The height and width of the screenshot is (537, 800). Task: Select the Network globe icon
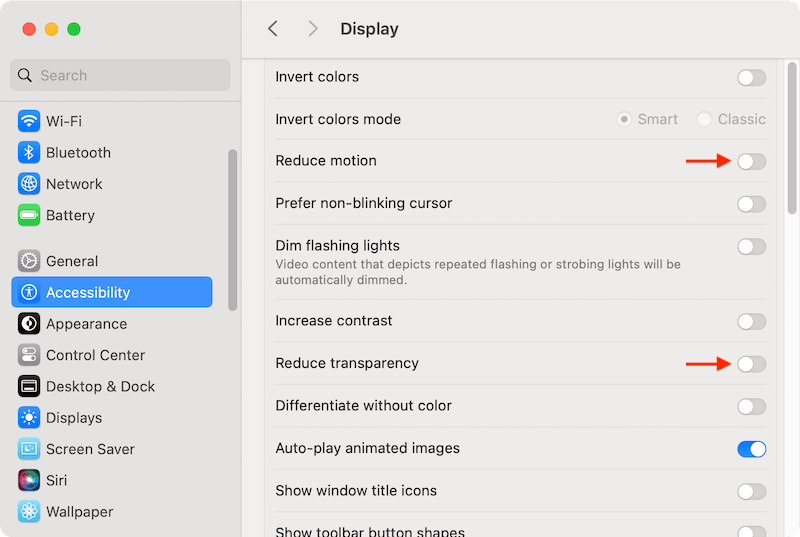point(29,184)
